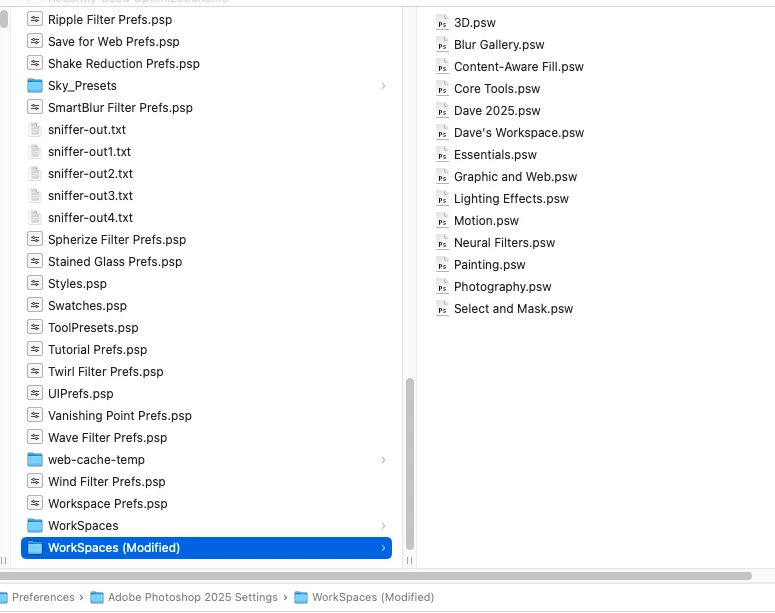Select Lighting Effects.psw
Screen dimensions: 775x613
pyautogui.click(x=511, y=199)
